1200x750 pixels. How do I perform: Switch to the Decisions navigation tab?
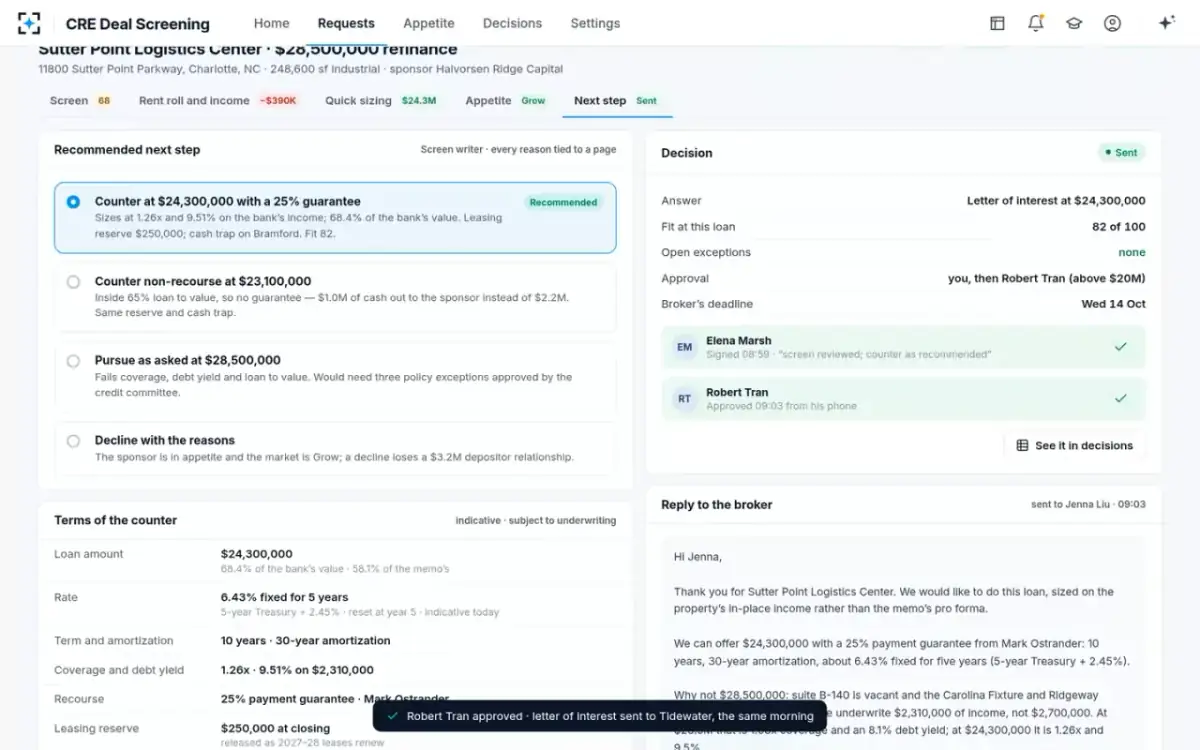(512, 23)
